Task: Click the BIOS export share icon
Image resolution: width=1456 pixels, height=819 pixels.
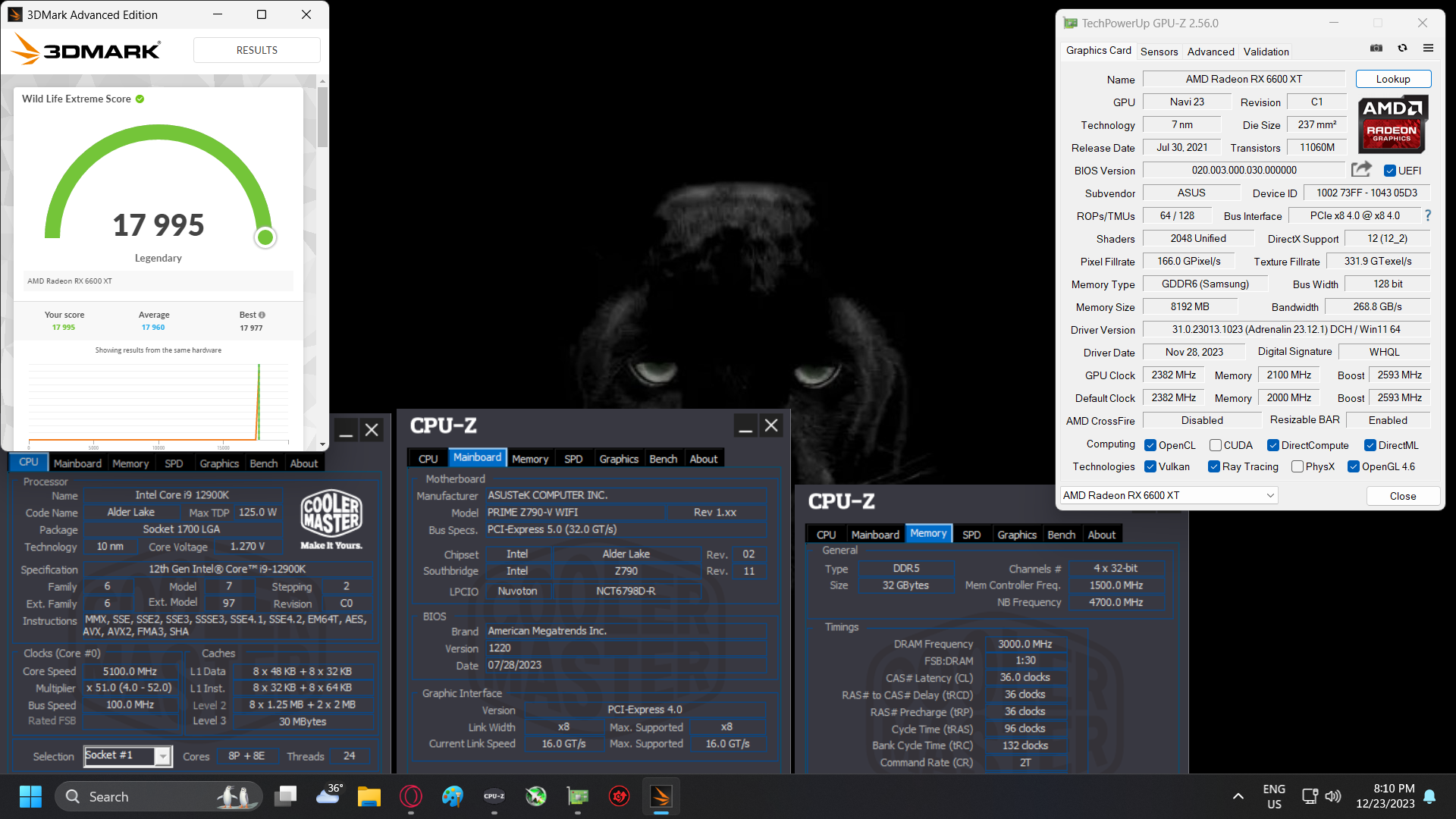Action: click(x=1361, y=170)
